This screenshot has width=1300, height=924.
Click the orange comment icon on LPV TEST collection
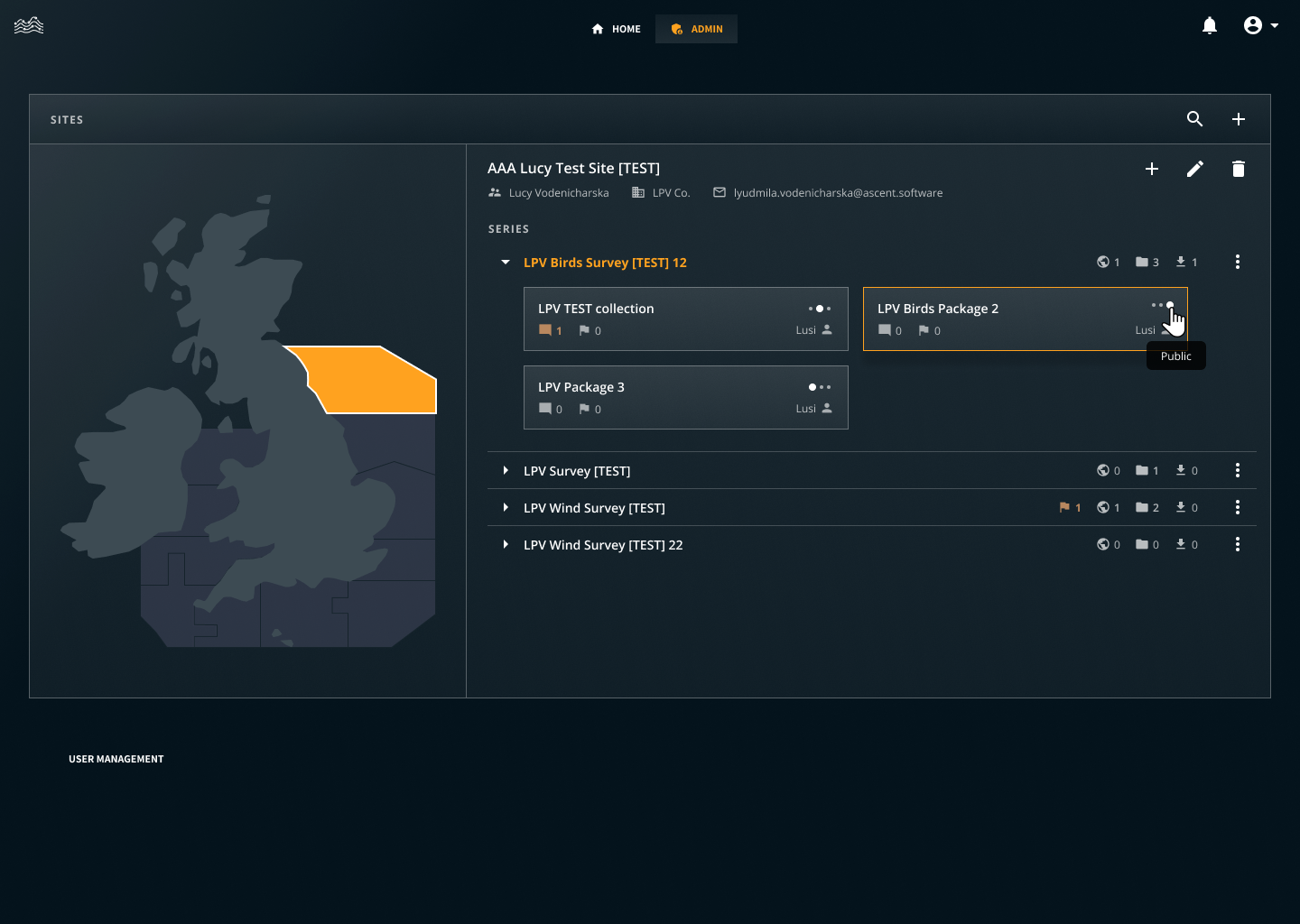point(545,330)
